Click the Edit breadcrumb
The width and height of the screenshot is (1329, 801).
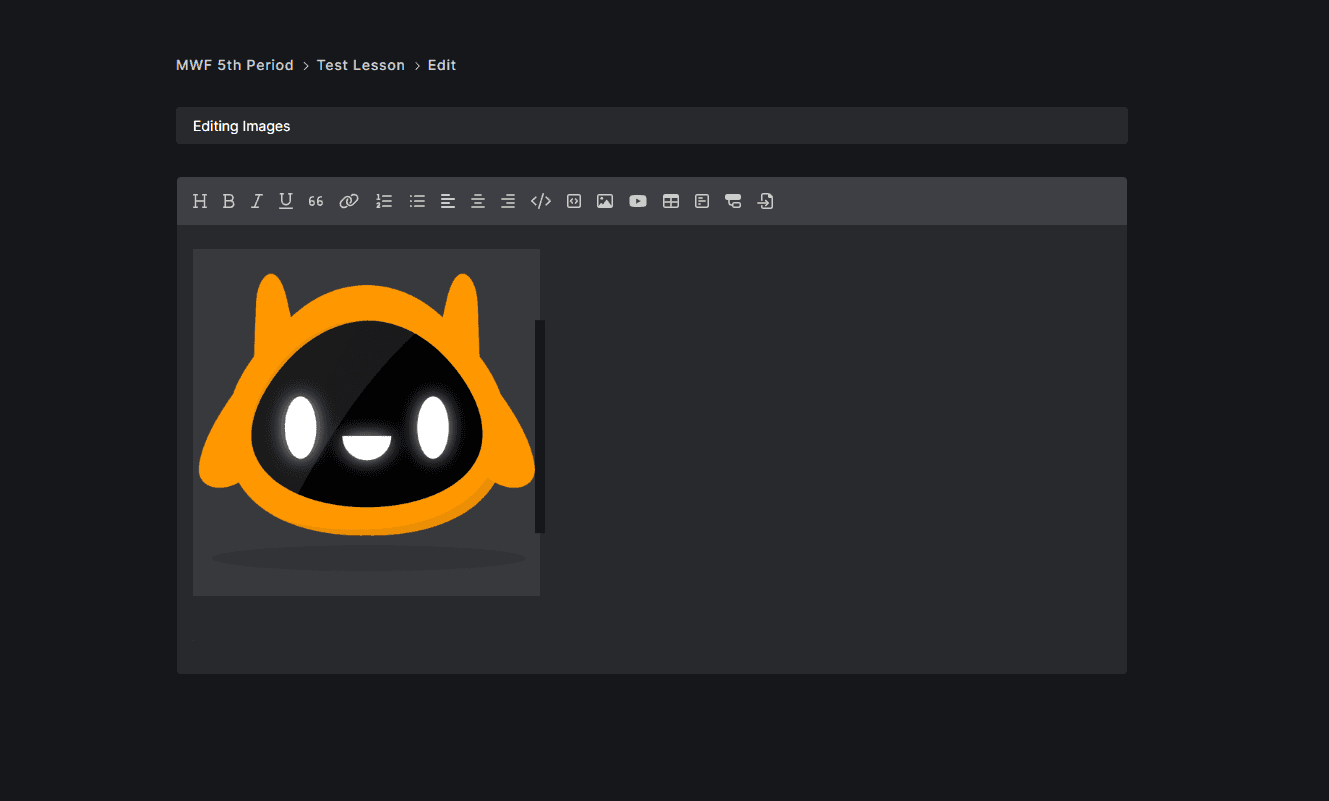pos(442,65)
